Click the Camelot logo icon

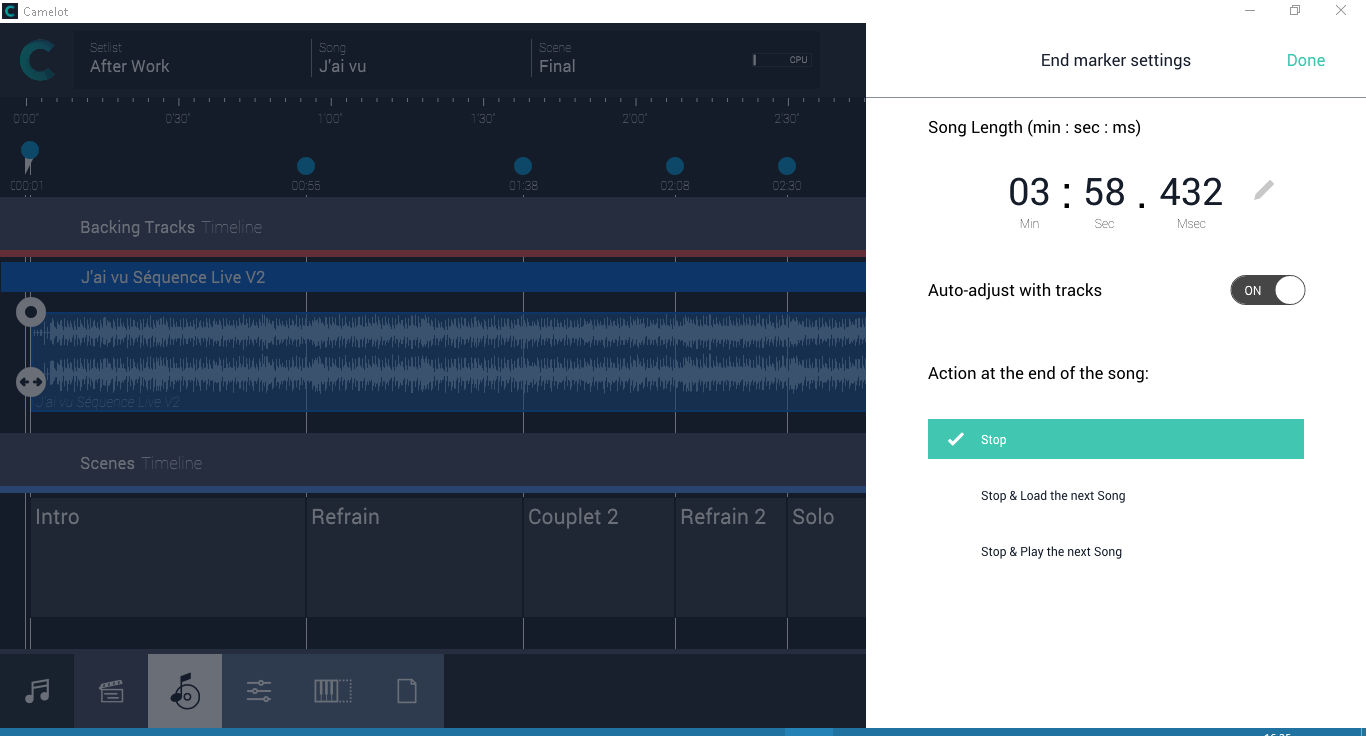point(37,61)
